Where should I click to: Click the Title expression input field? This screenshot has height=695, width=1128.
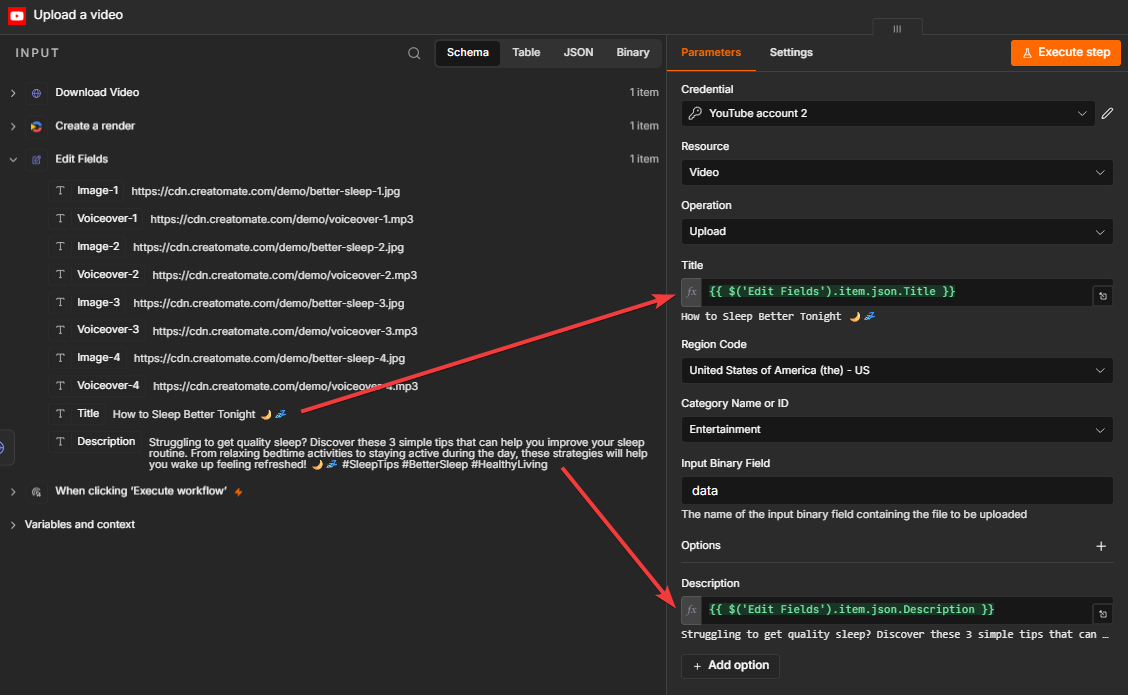(897, 292)
